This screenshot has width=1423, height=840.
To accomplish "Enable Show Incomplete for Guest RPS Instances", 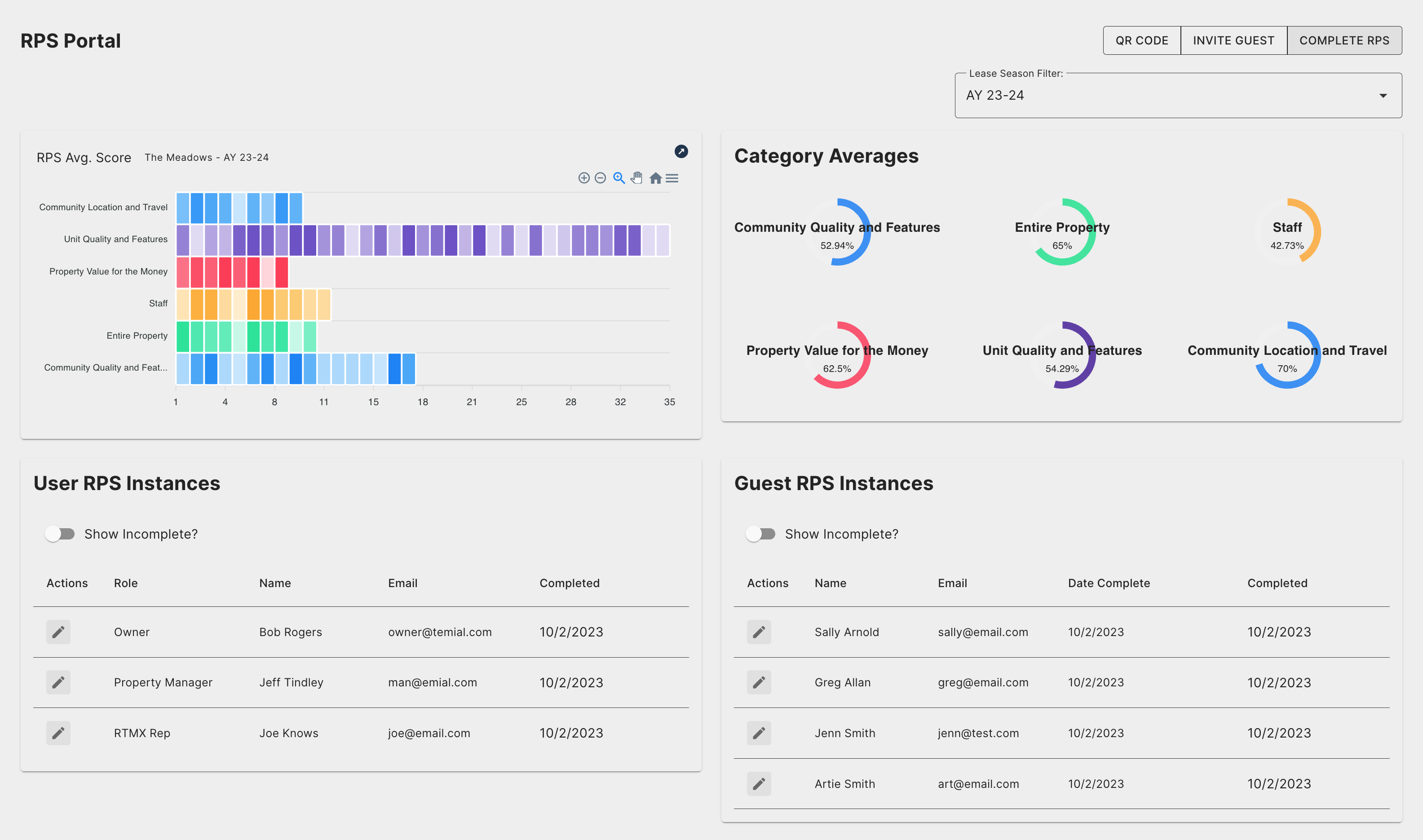I will [760, 534].
